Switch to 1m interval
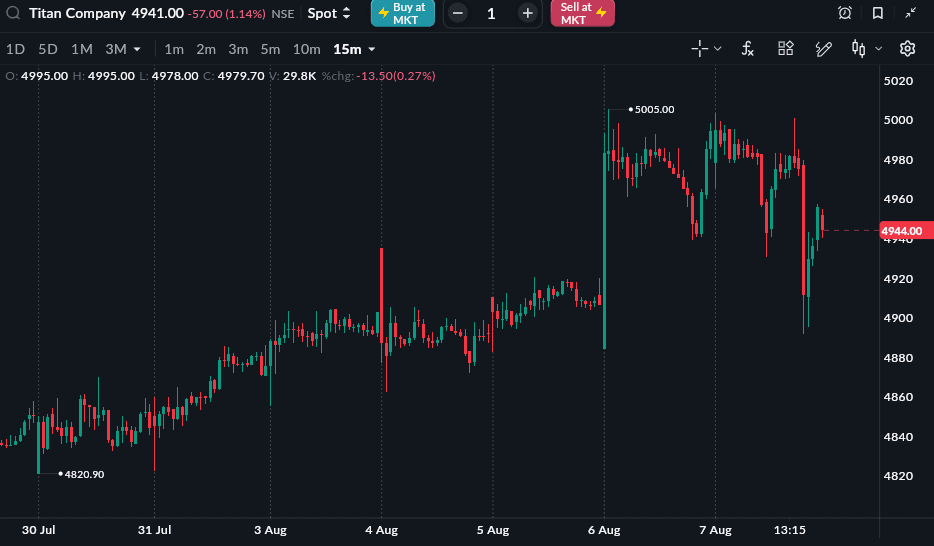Image resolution: width=934 pixels, height=546 pixels. 174,49
